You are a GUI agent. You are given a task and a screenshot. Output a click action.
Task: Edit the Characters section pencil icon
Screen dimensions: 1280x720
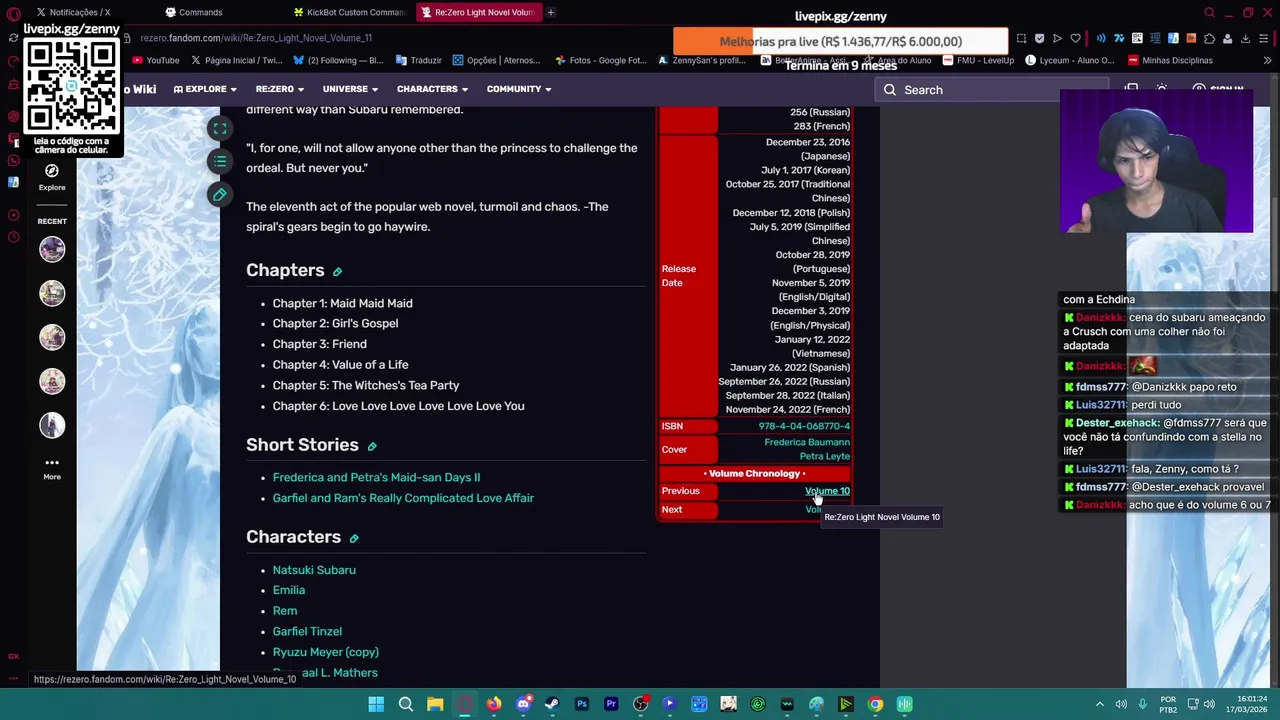[354, 538]
